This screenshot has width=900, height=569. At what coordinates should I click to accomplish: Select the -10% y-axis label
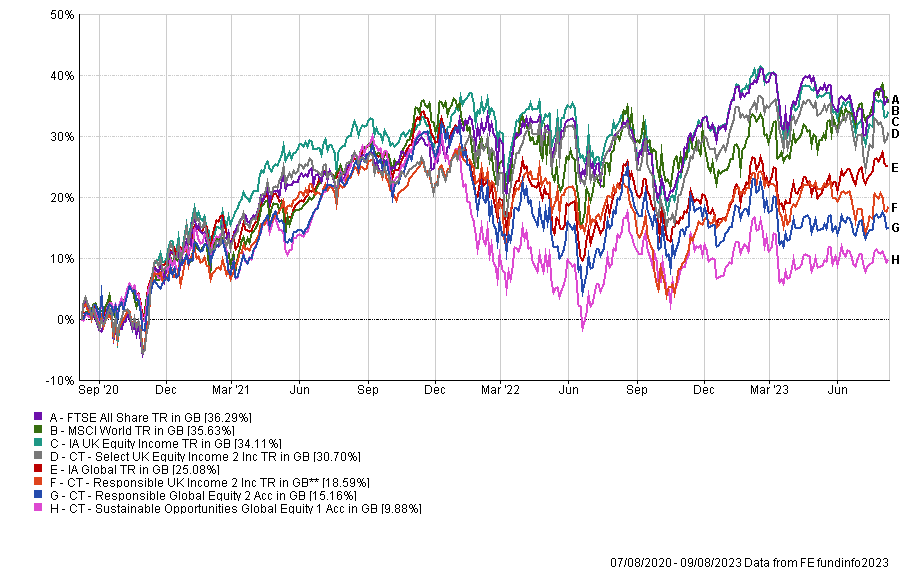click(60, 381)
